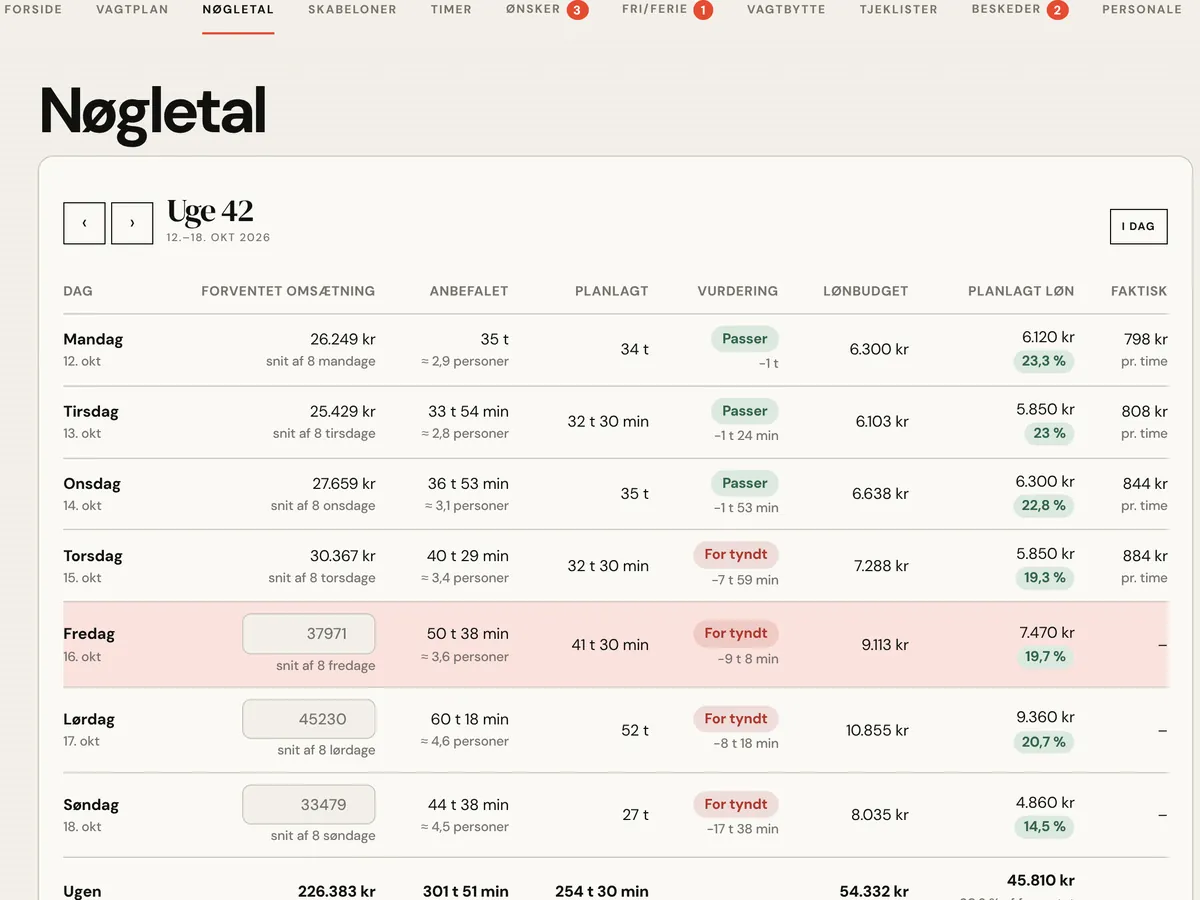
Task: Open the Vagtplan tab
Action: click(132, 9)
